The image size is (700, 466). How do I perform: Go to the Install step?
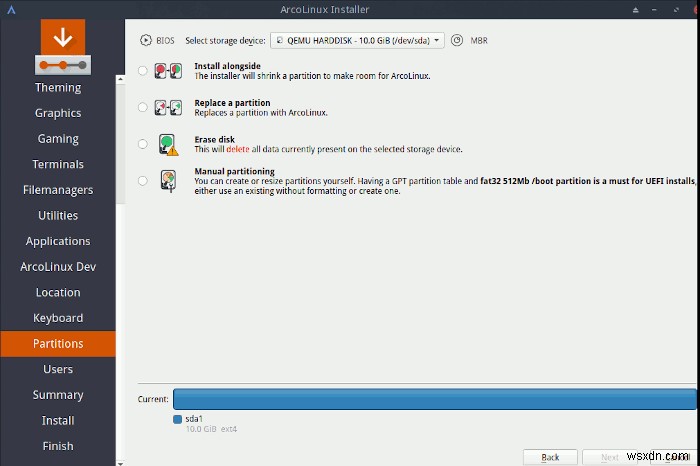point(58,420)
